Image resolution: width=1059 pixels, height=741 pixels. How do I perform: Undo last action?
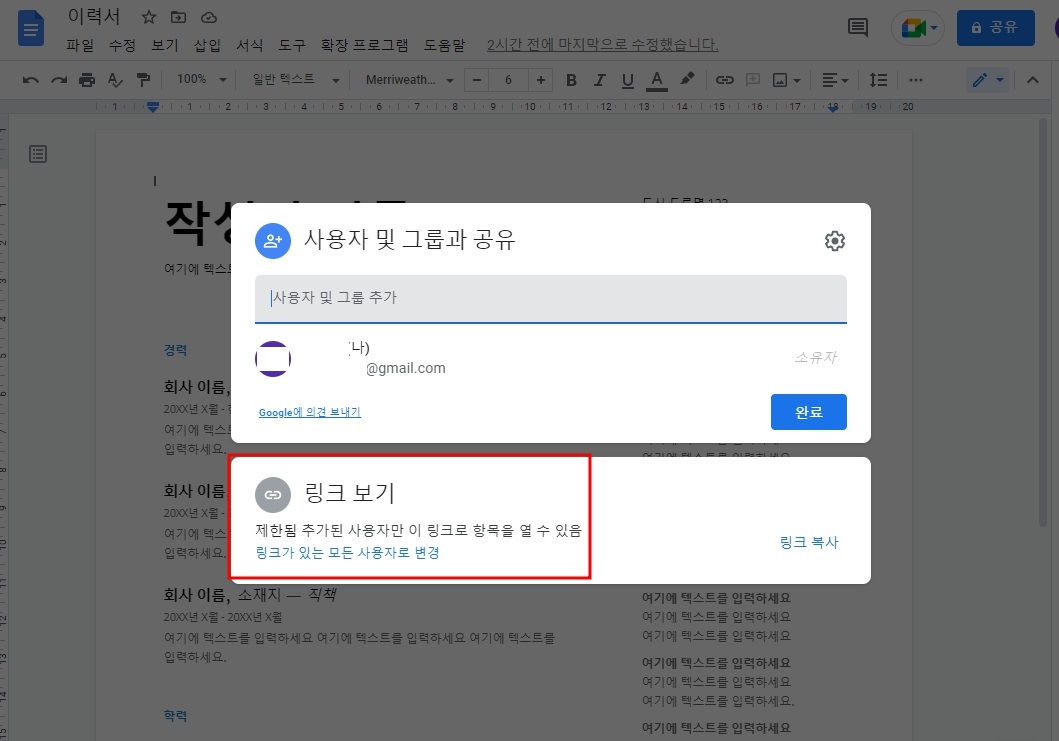point(30,80)
